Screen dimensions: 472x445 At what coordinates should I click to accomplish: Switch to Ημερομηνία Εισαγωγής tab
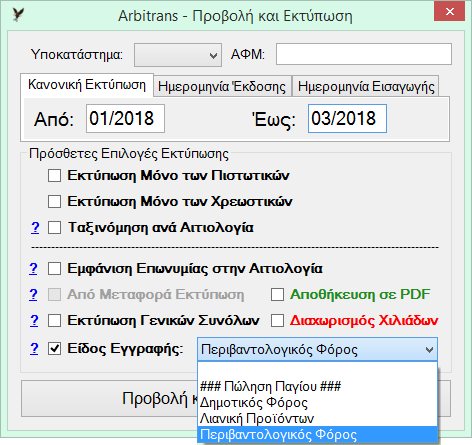click(366, 86)
